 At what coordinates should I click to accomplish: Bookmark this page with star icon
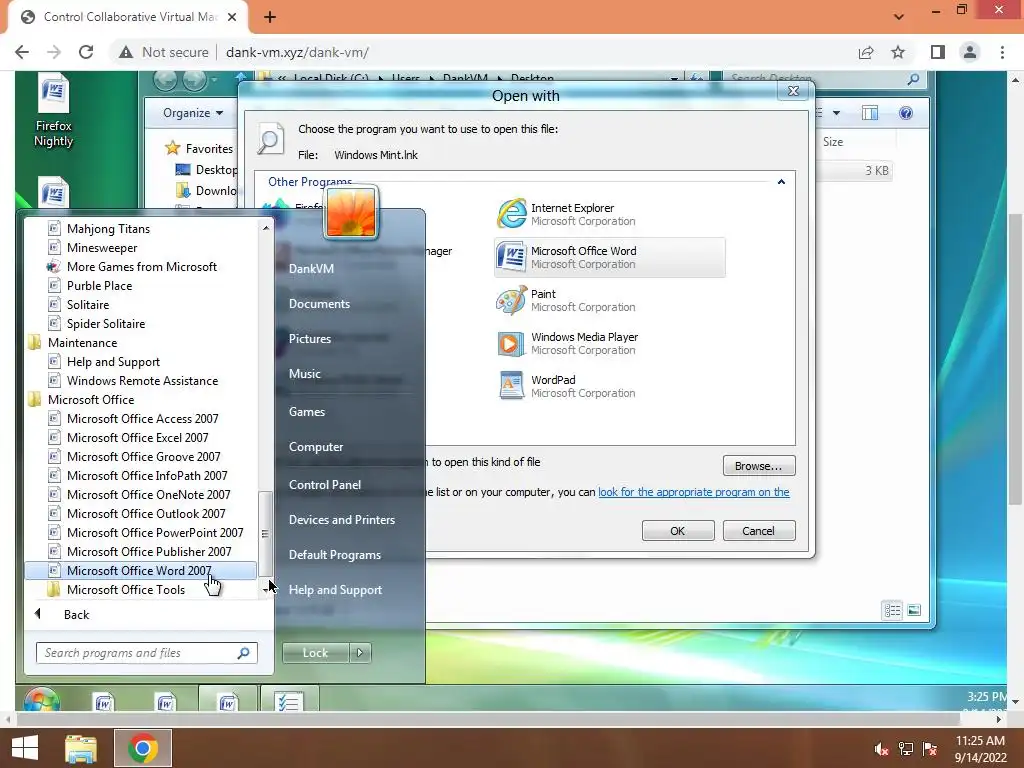898,52
